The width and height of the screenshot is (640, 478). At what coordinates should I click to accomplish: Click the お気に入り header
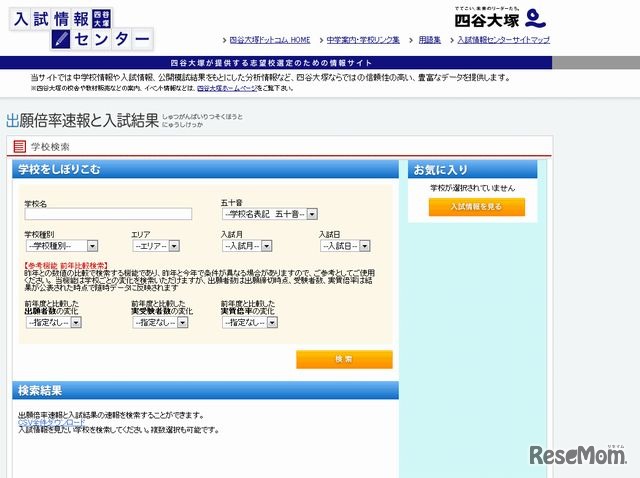[x=473, y=169]
